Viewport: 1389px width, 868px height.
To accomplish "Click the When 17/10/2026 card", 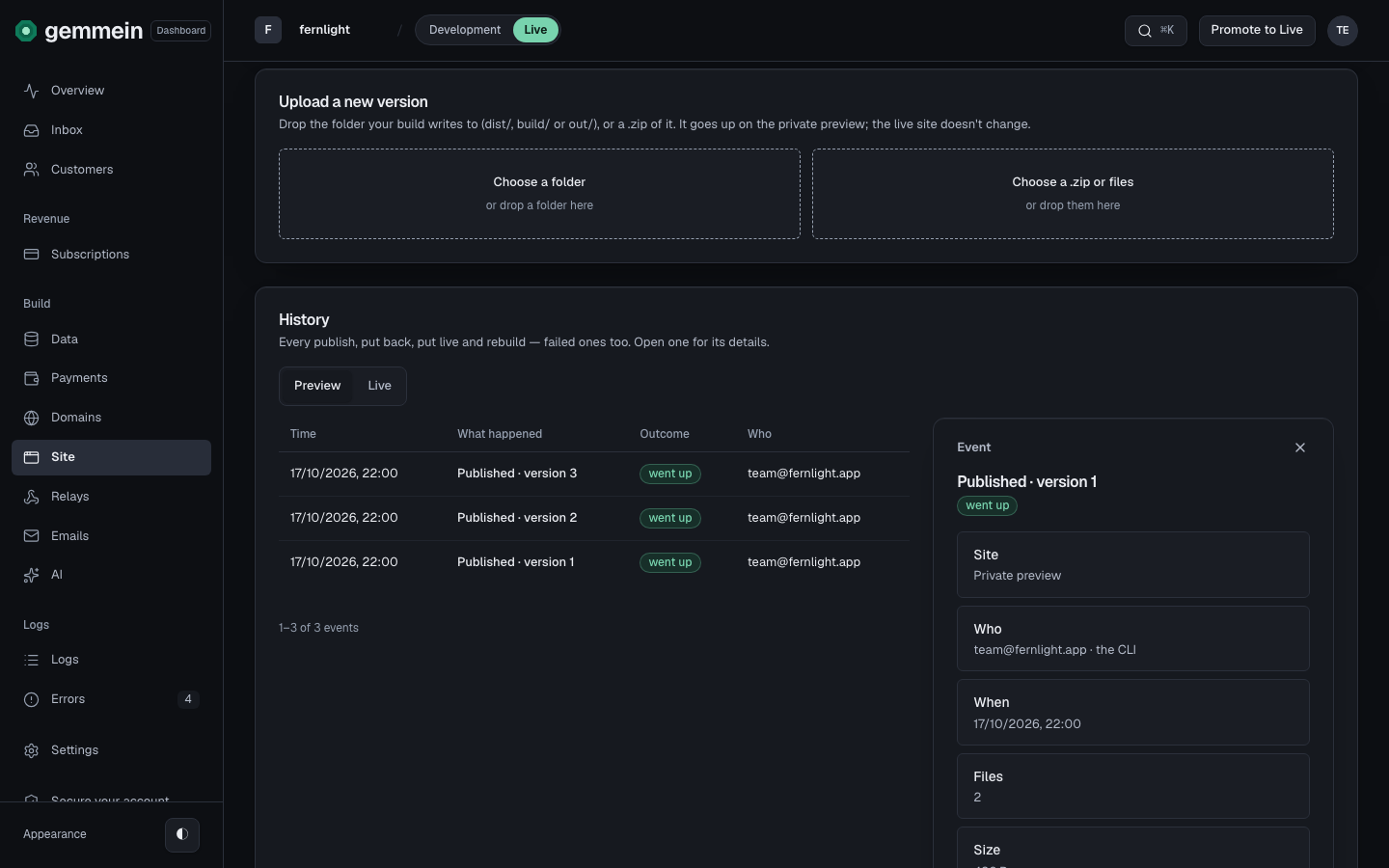I will click(1133, 713).
